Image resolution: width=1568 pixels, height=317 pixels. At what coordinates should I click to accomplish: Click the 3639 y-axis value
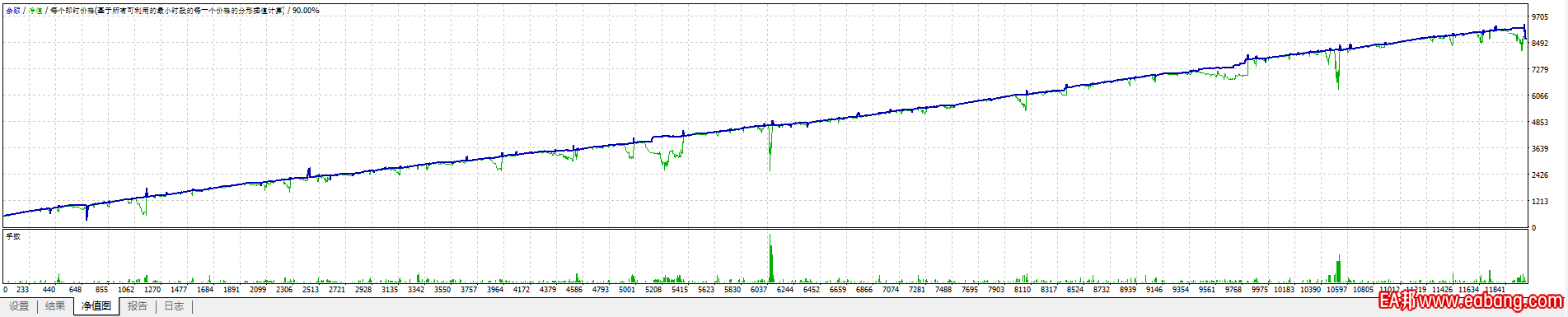coord(1540,149)
